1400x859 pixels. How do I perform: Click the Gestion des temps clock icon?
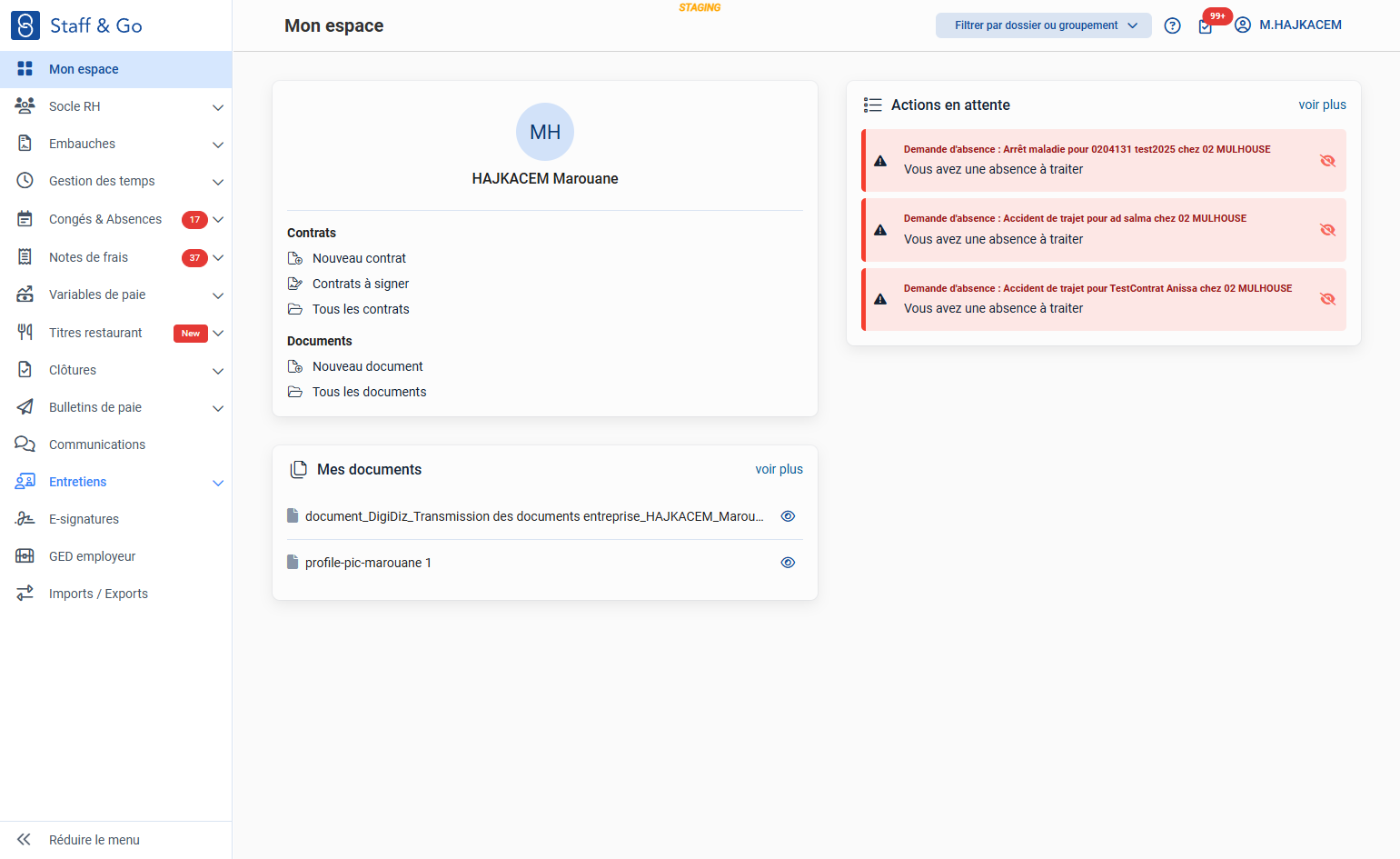tap(25, 181)
